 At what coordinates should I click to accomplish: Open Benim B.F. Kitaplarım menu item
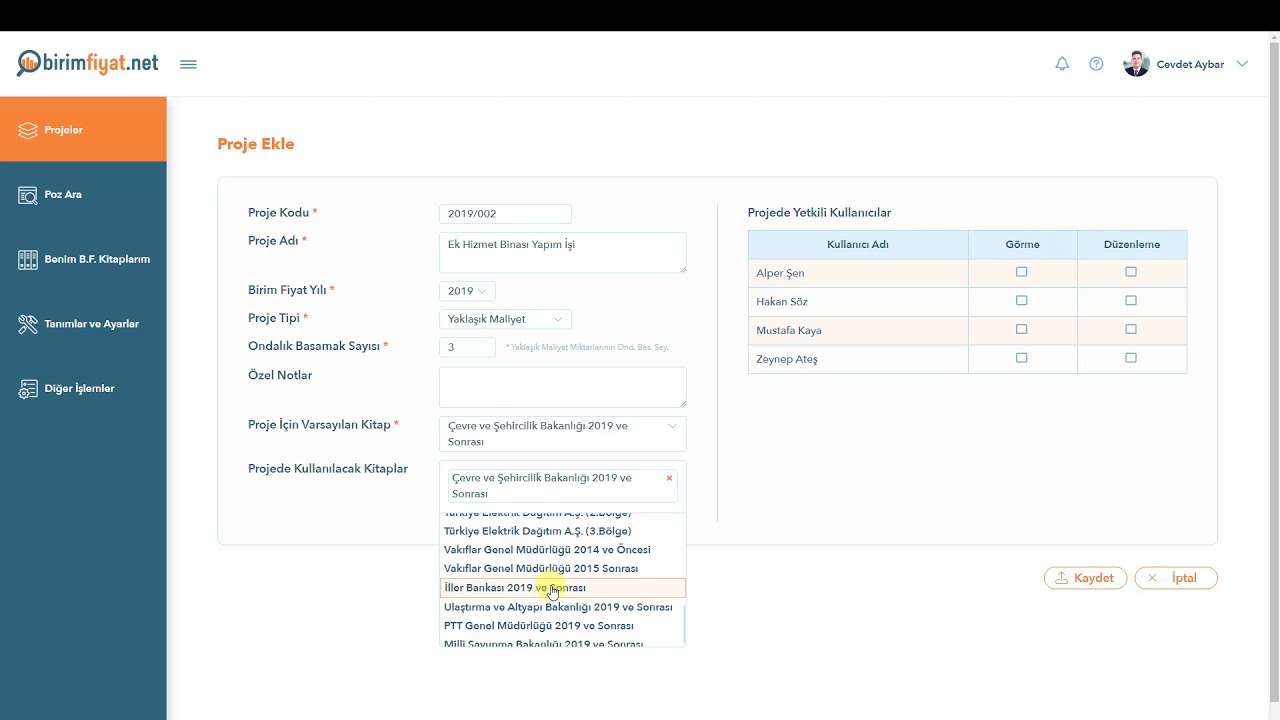click(x=83, y=259)
